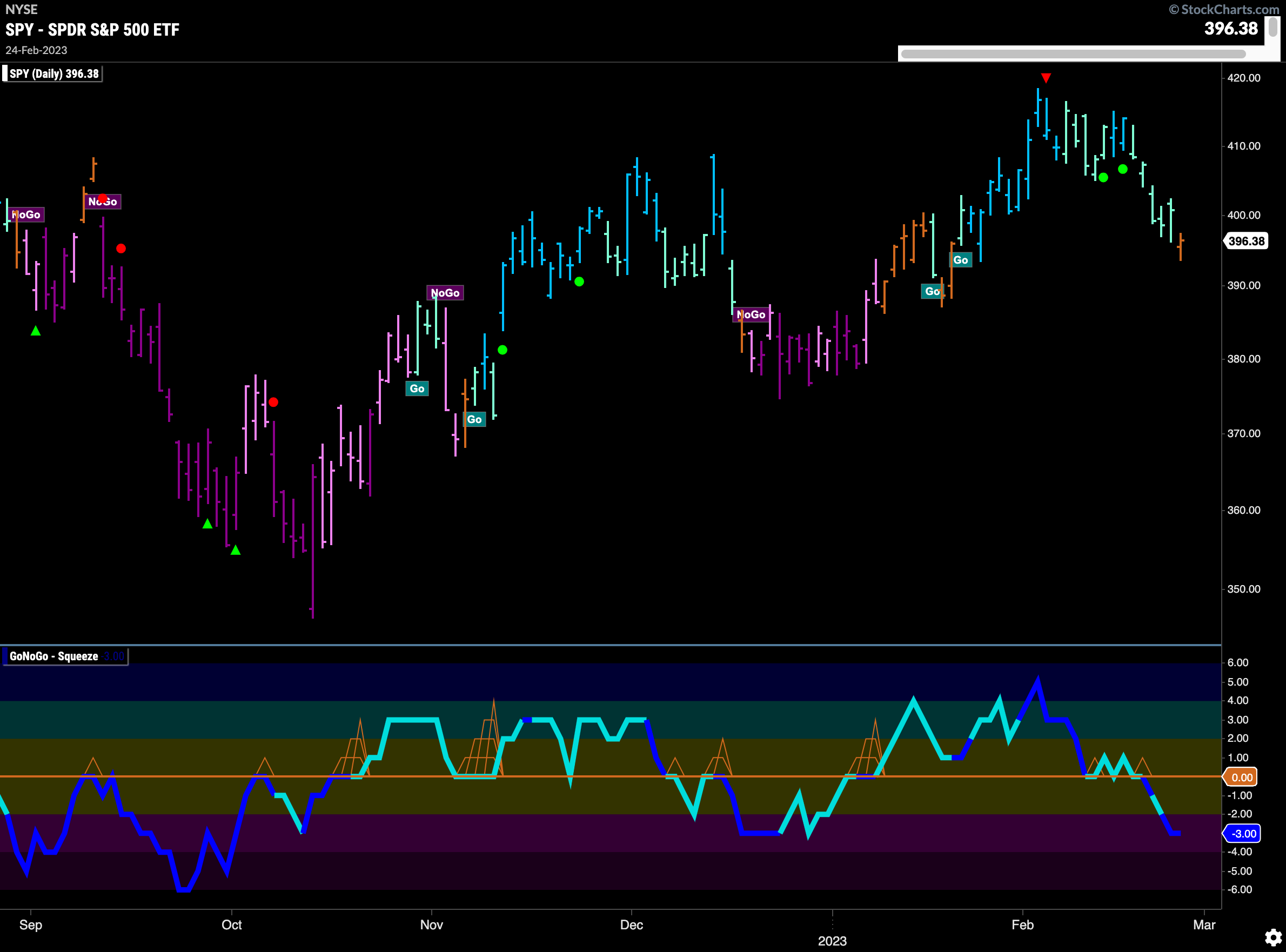Click the Go label in early November near 372
The height and width of the screenshot is (952, 1286).
pyautogui.click(x=474, y=419)
